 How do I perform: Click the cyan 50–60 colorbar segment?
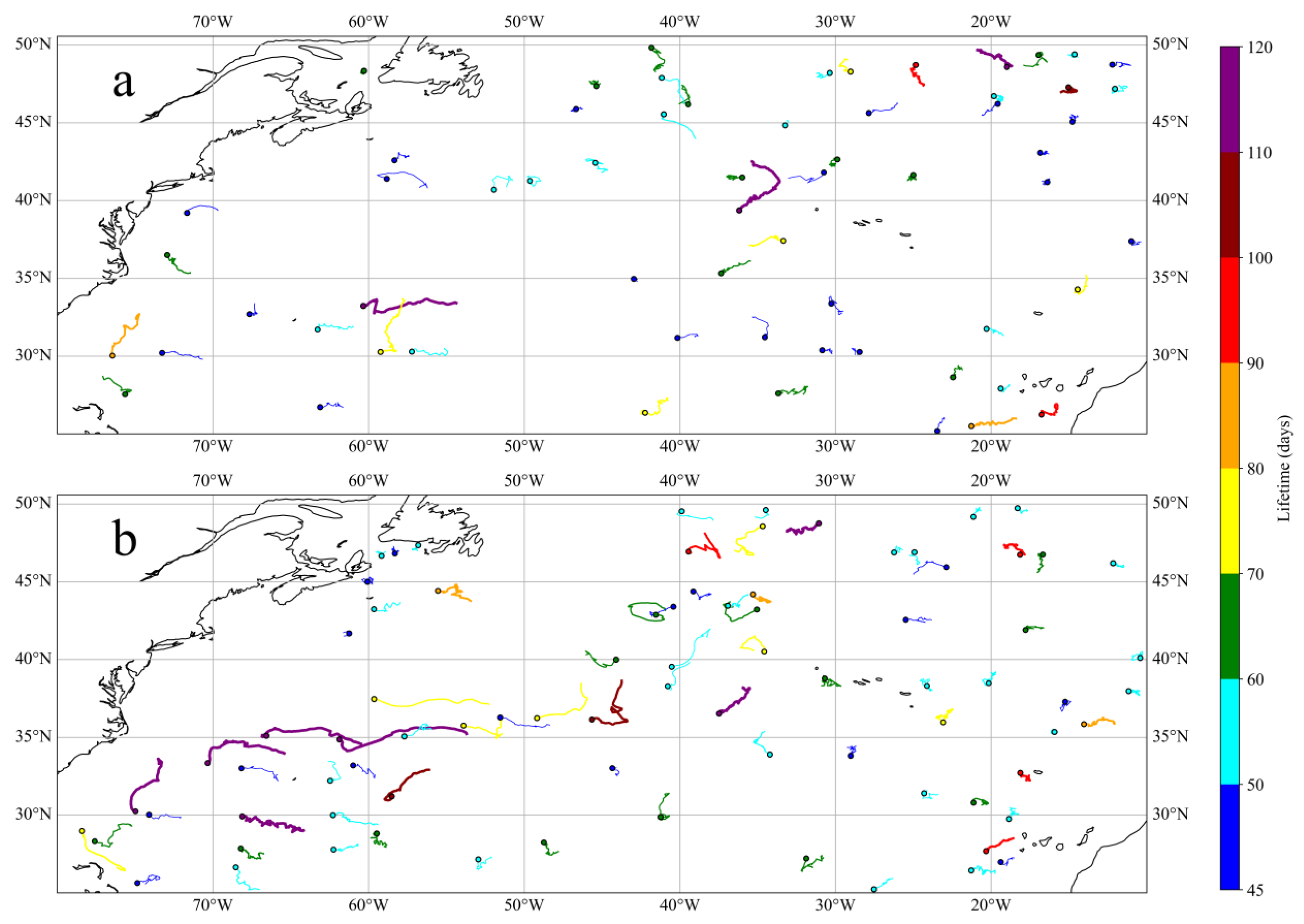tap(1229, 731)
